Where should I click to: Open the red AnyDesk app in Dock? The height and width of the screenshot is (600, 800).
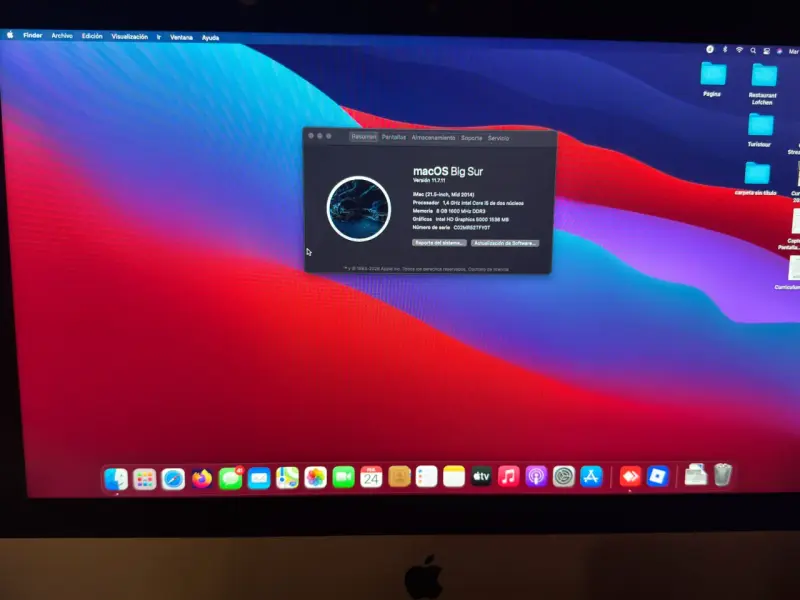tap(630, 477)
